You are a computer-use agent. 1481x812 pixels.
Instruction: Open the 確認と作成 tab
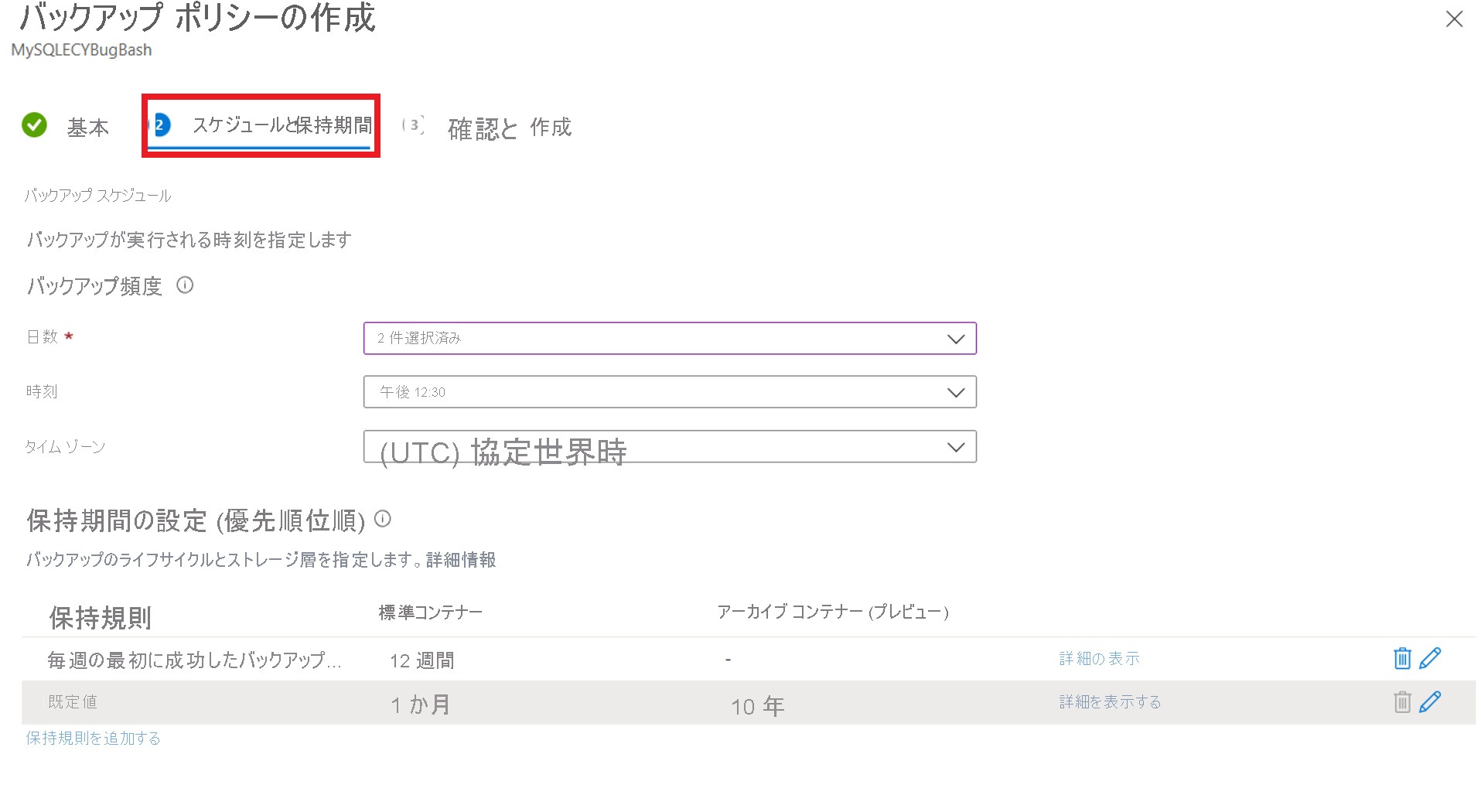click(510, 128)
